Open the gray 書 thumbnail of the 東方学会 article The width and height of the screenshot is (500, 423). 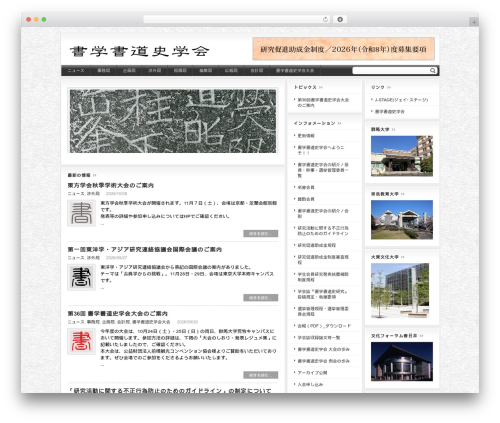[81, 213]
